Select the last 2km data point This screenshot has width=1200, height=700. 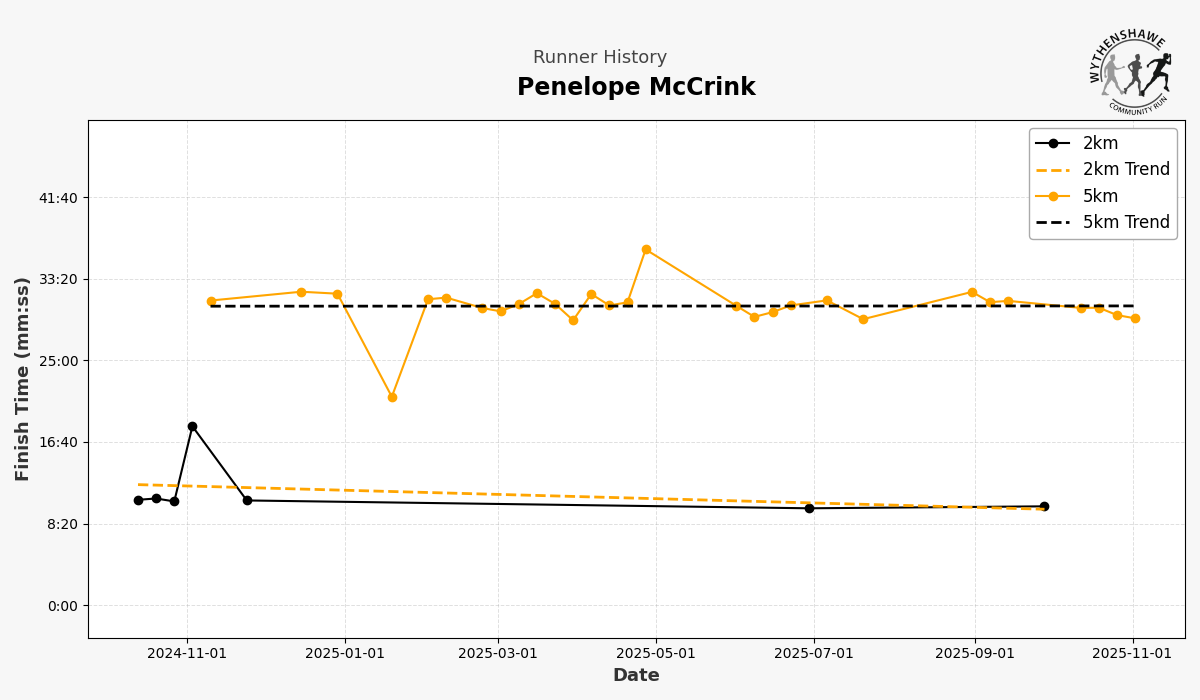(1044, 506)
